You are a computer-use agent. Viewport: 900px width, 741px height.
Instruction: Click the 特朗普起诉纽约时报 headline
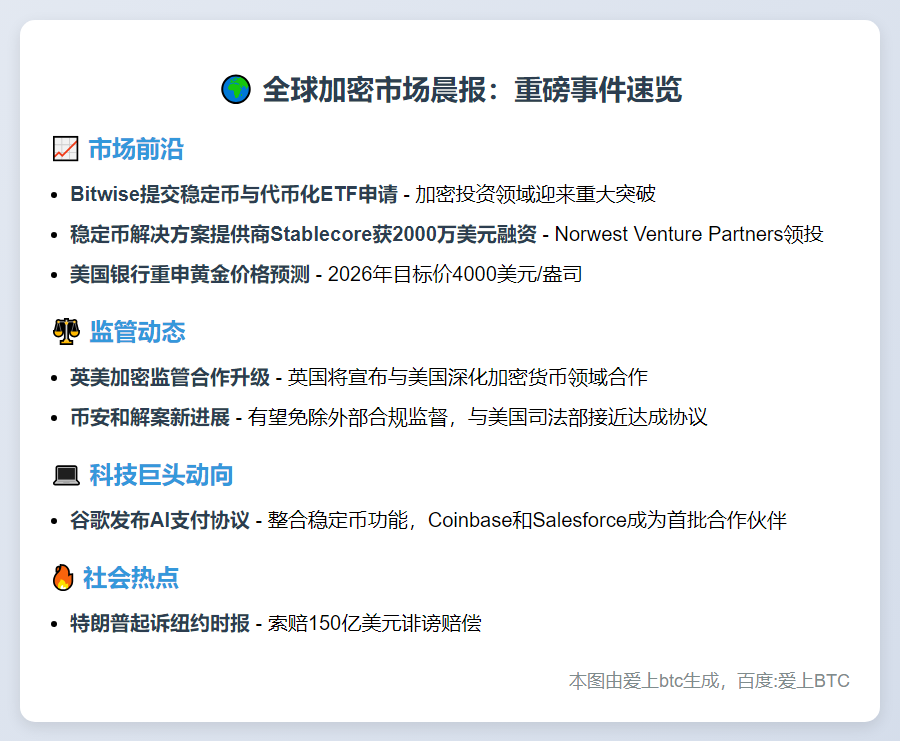(160, 623)
